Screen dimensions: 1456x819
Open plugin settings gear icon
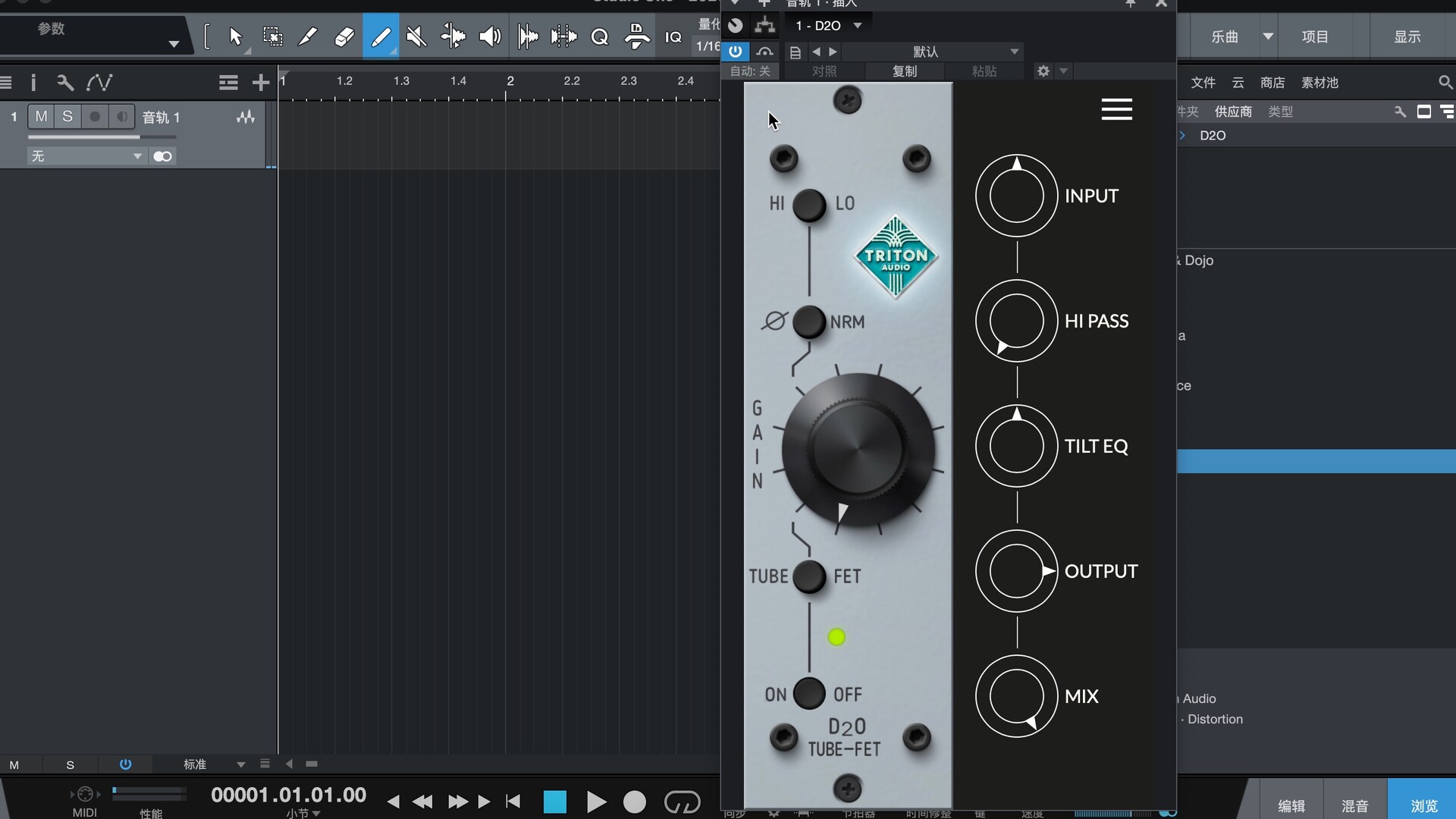click(x=1043, y=71)
